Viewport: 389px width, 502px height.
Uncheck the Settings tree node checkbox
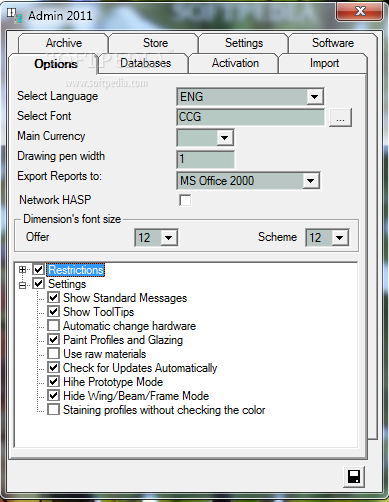click(x=38, y=284)
